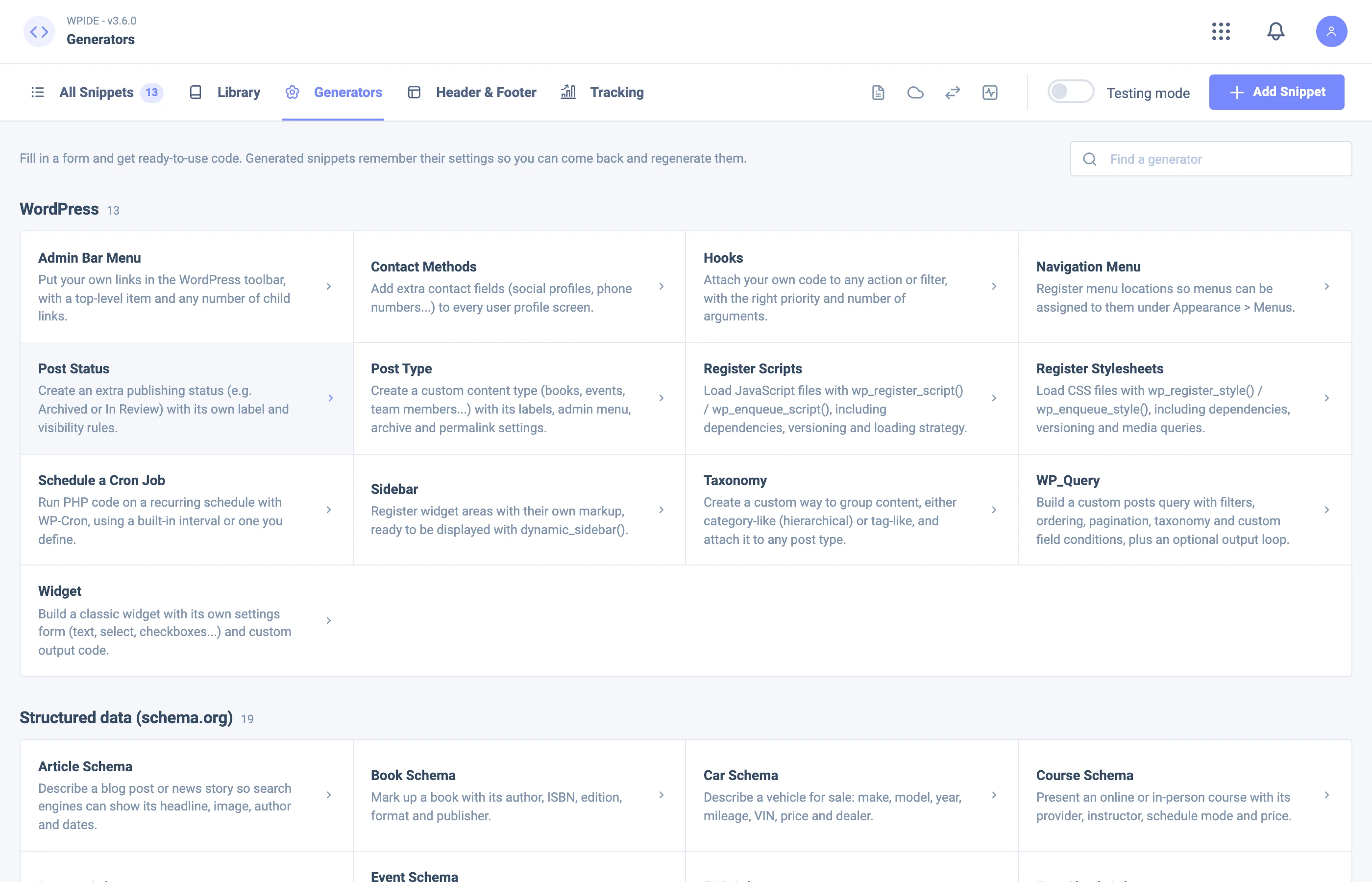Toggle Testing mode switch

pos(1070,92)
